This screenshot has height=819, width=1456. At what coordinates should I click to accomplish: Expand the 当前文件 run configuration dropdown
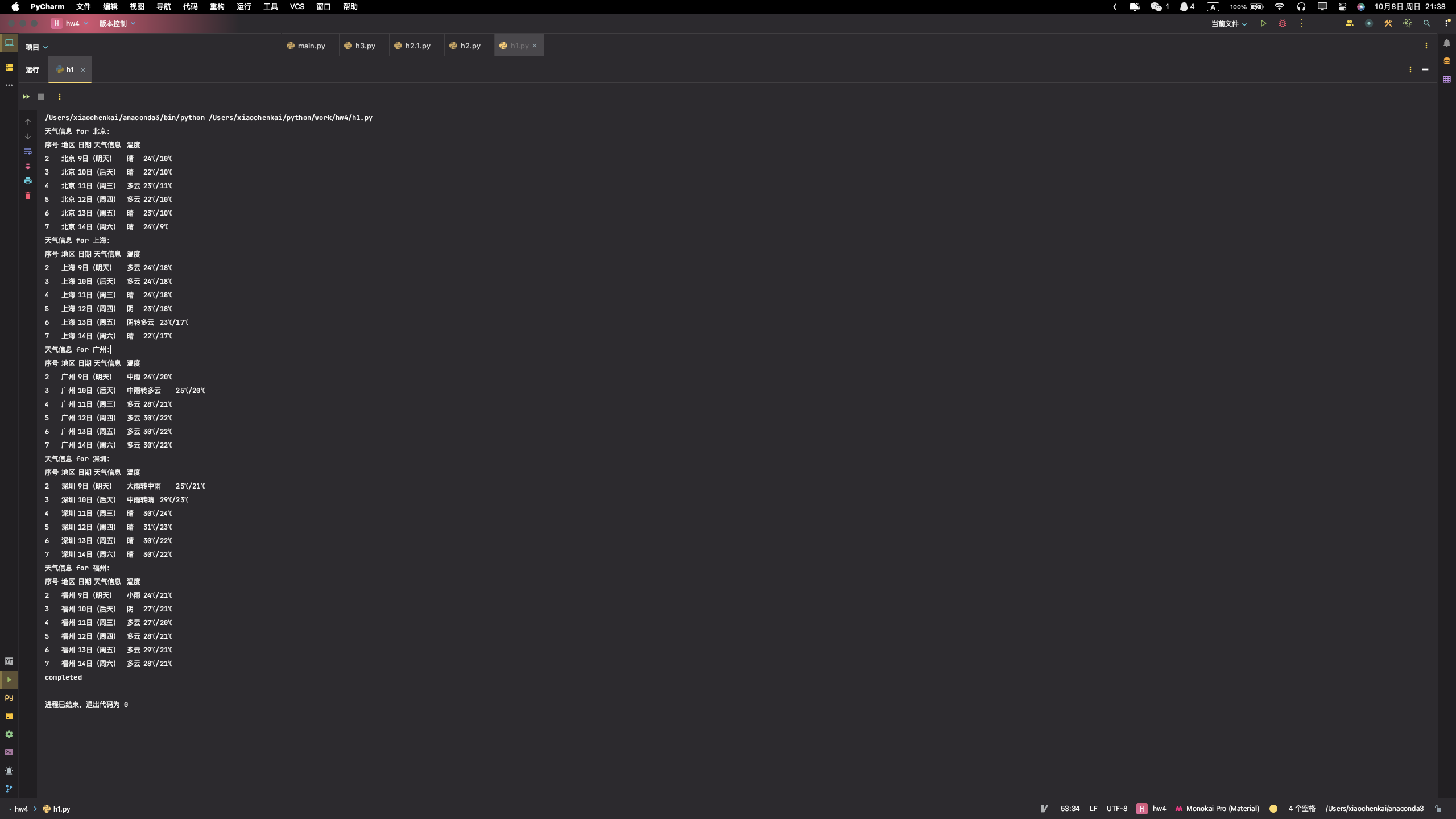tap(1228, 23)
